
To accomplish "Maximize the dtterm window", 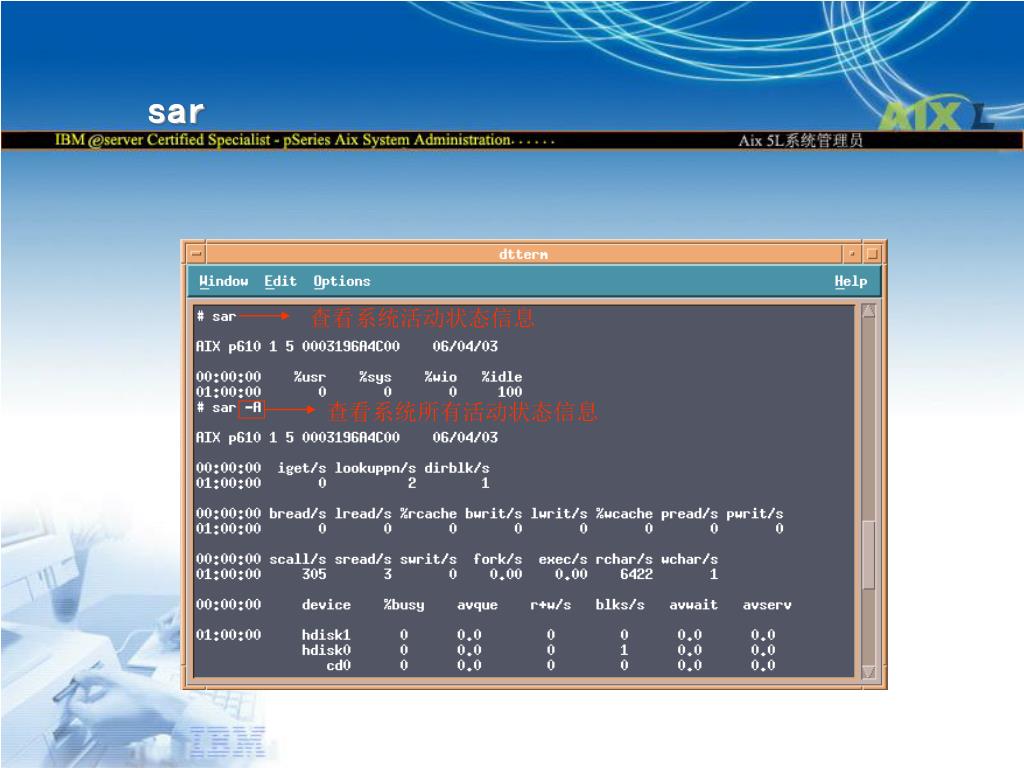I will point(872,253).
